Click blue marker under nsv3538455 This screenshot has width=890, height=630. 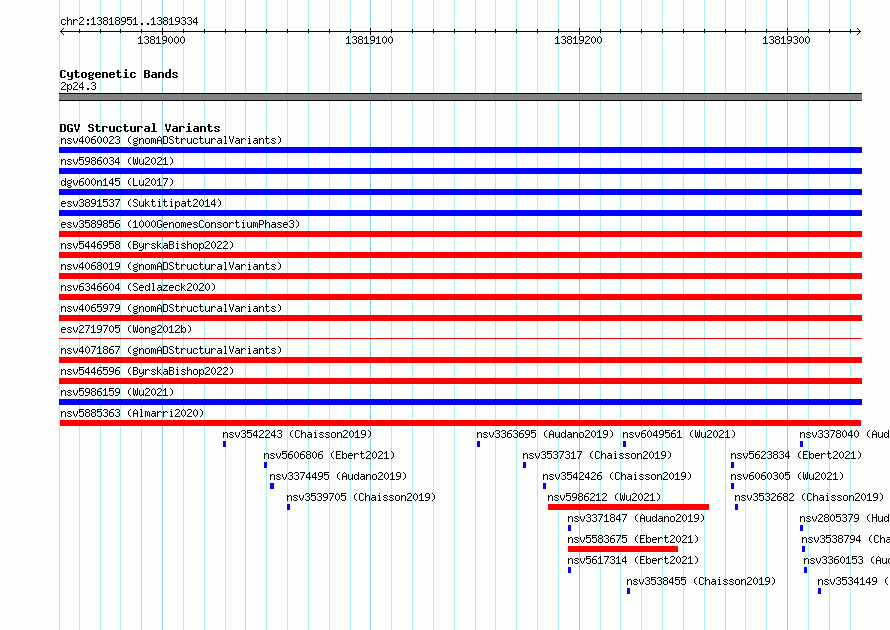coord(628,591)
